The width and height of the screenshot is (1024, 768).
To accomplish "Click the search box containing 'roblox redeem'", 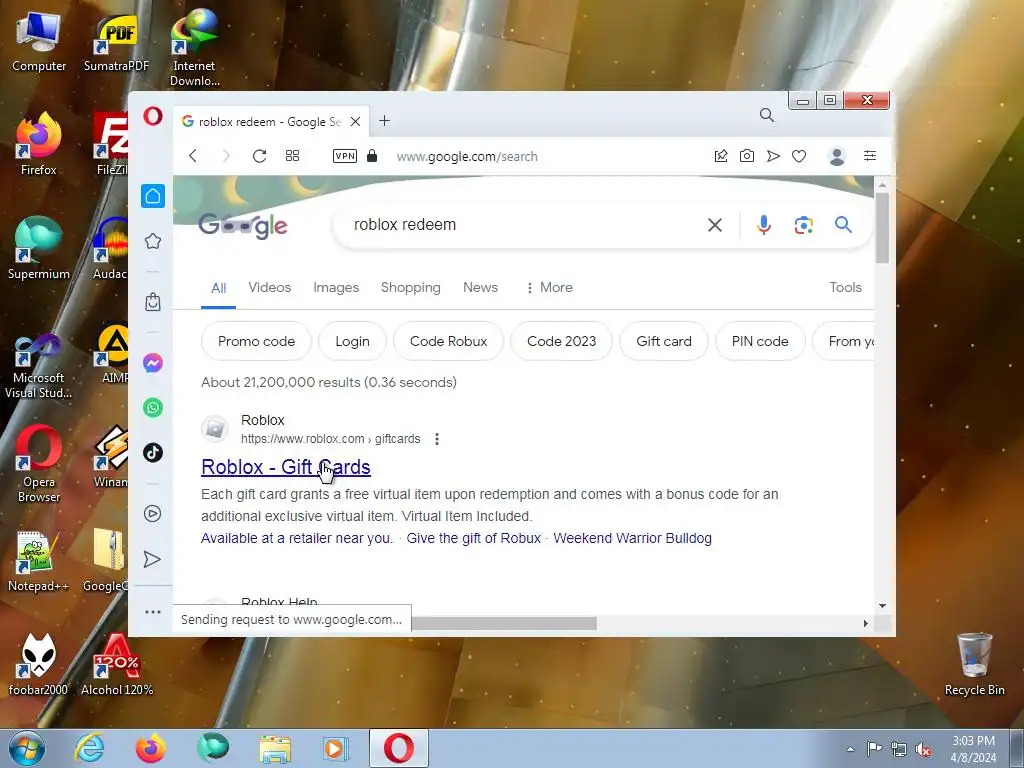I will pyautogui.click(x=522, y=225).
